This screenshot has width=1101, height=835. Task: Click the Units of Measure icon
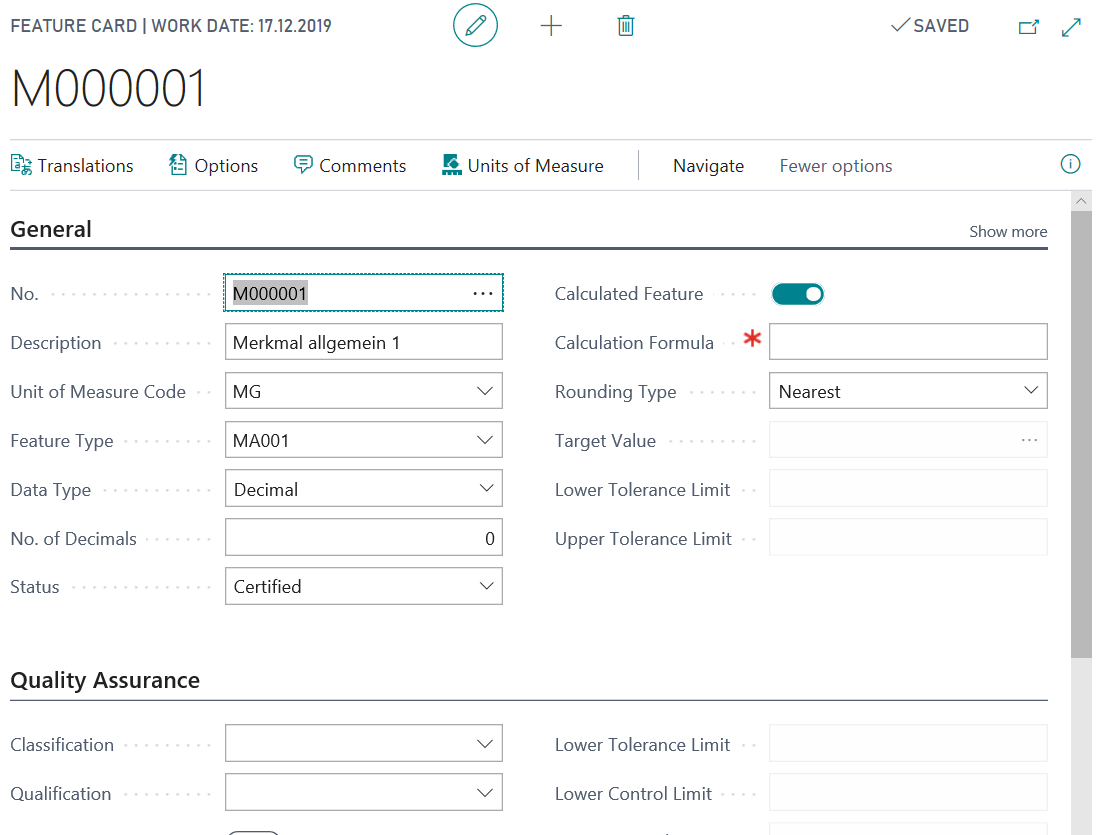451,165
